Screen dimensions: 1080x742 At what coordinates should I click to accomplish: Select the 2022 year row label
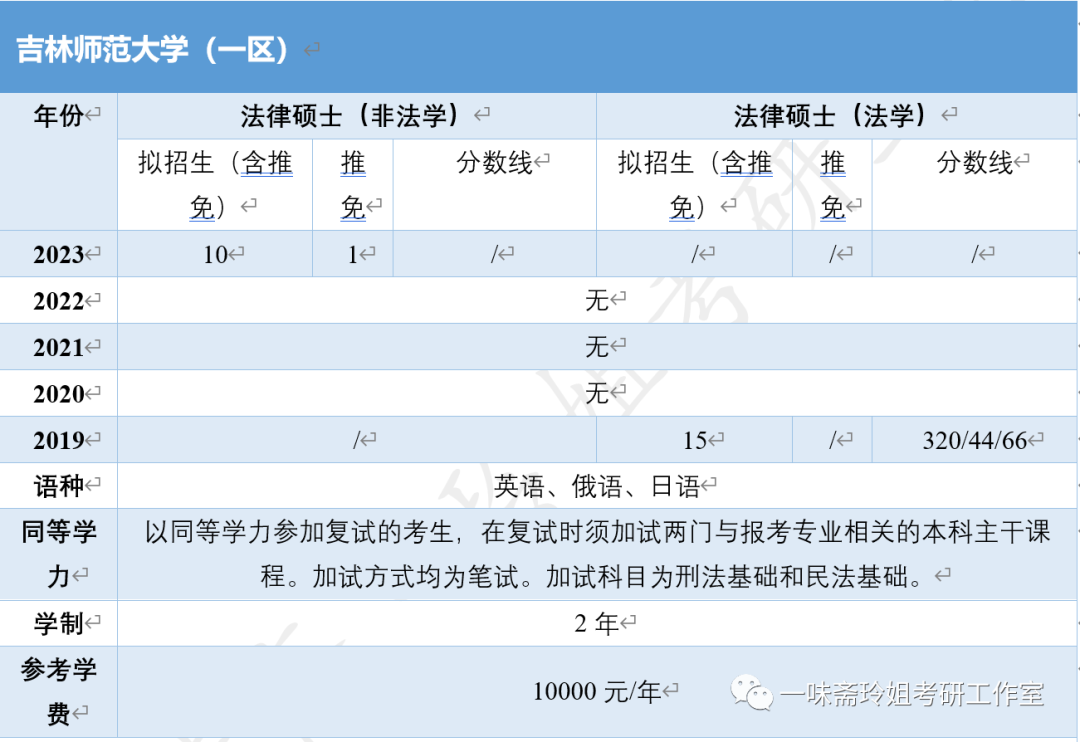click(x=59, y=301)
